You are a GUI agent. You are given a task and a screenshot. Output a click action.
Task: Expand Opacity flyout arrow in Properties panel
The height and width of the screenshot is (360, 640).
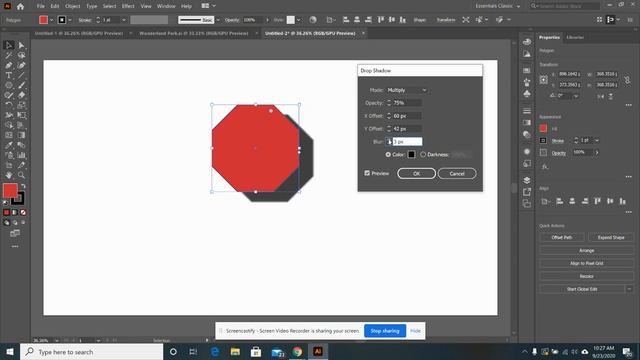coord(597,153)
